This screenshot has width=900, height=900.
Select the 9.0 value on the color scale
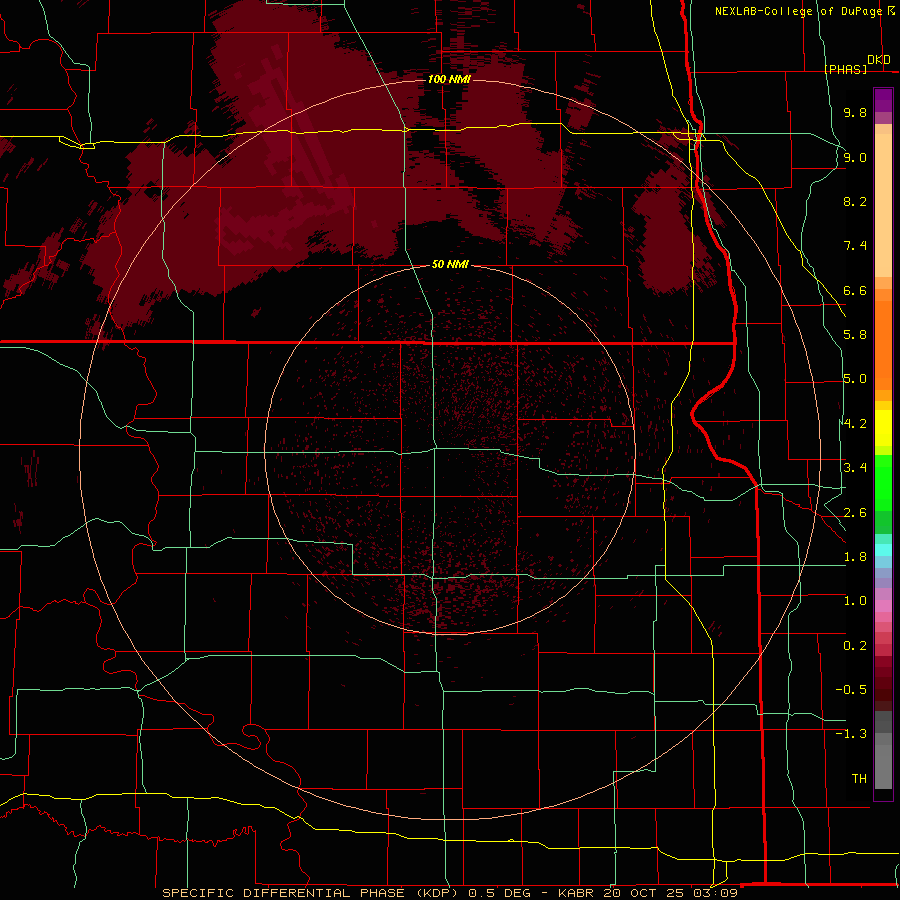click(855, 157)
